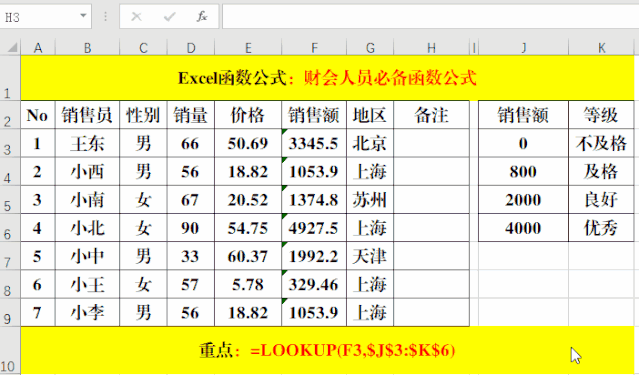
Task: Select column K header
Action: pyautogui.click(x=602, y=48)
